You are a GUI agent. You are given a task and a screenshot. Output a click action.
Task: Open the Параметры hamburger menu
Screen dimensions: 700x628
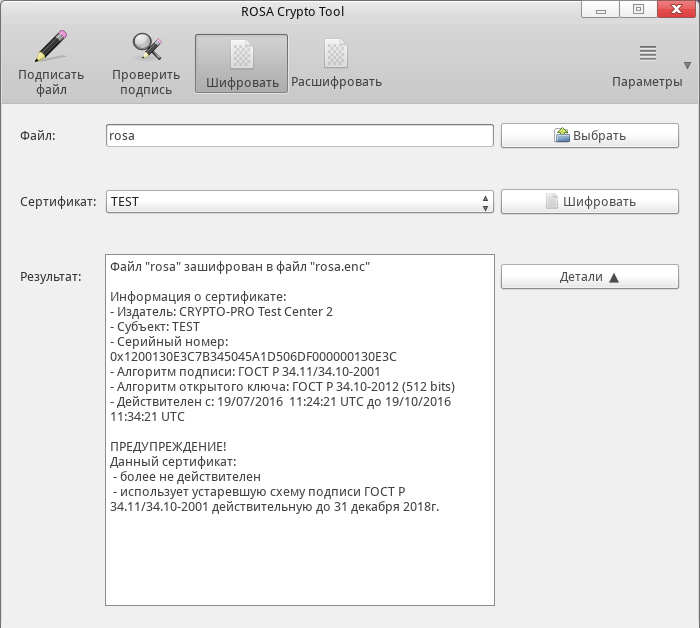coord(647,65)
